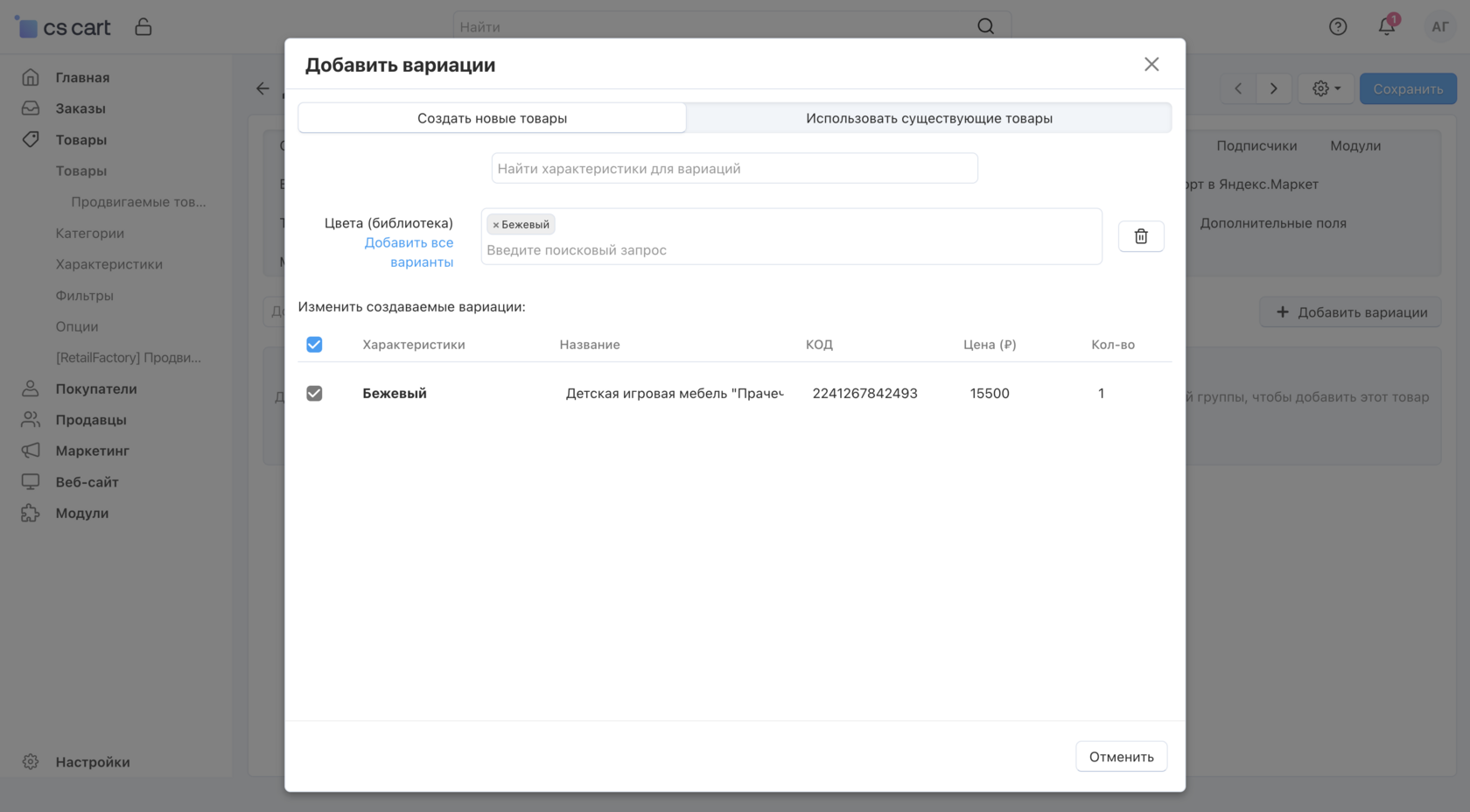Go to the next product chevron

tap(1274, 88)
